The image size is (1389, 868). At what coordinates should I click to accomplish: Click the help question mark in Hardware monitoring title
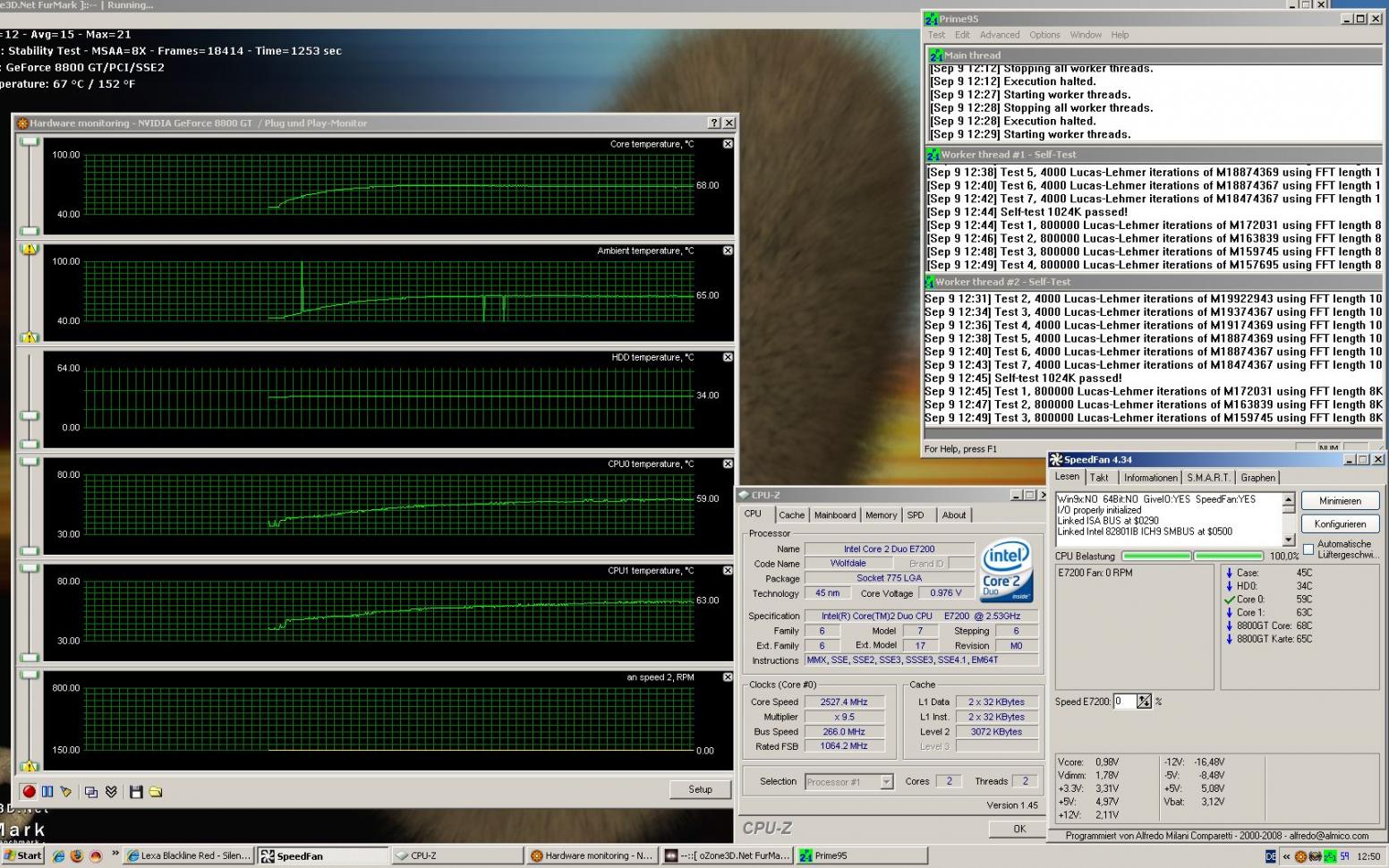[714, 123]
